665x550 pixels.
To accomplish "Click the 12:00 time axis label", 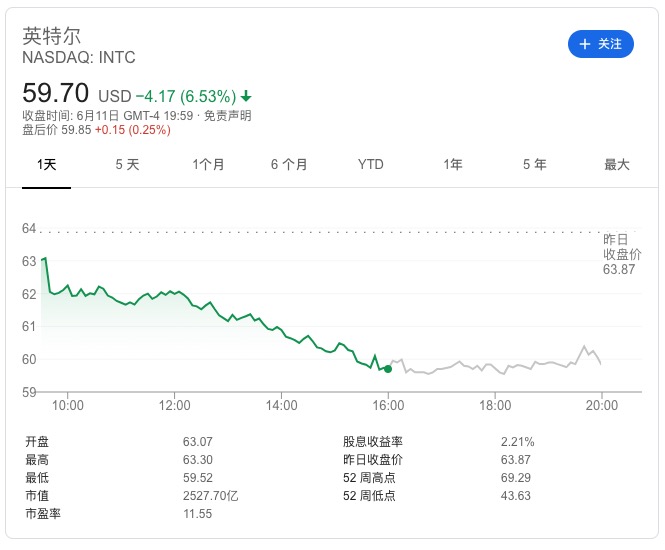I will click(174, 405).
